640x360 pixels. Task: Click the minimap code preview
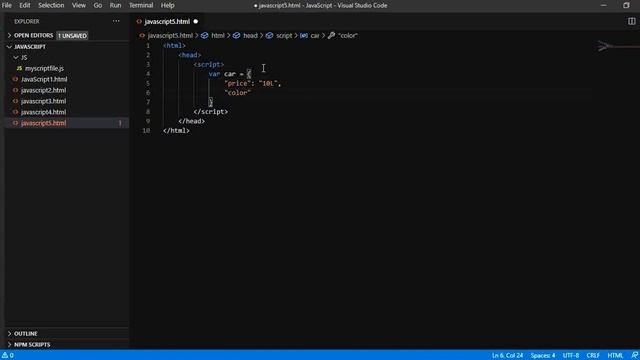click(617, 46)
